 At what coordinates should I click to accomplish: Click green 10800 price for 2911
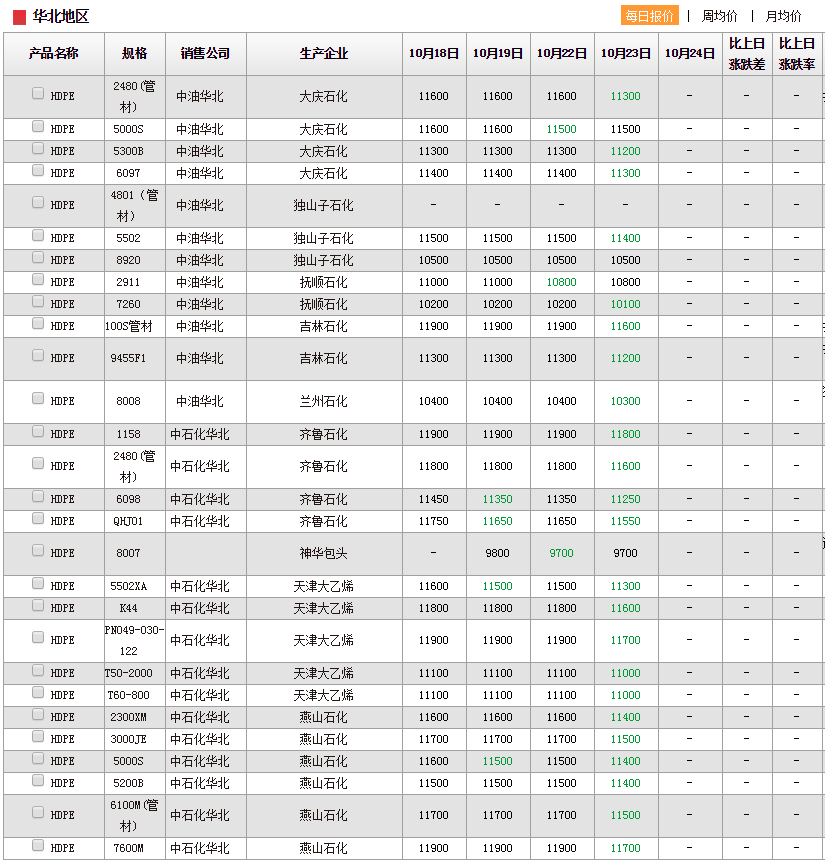561,282
